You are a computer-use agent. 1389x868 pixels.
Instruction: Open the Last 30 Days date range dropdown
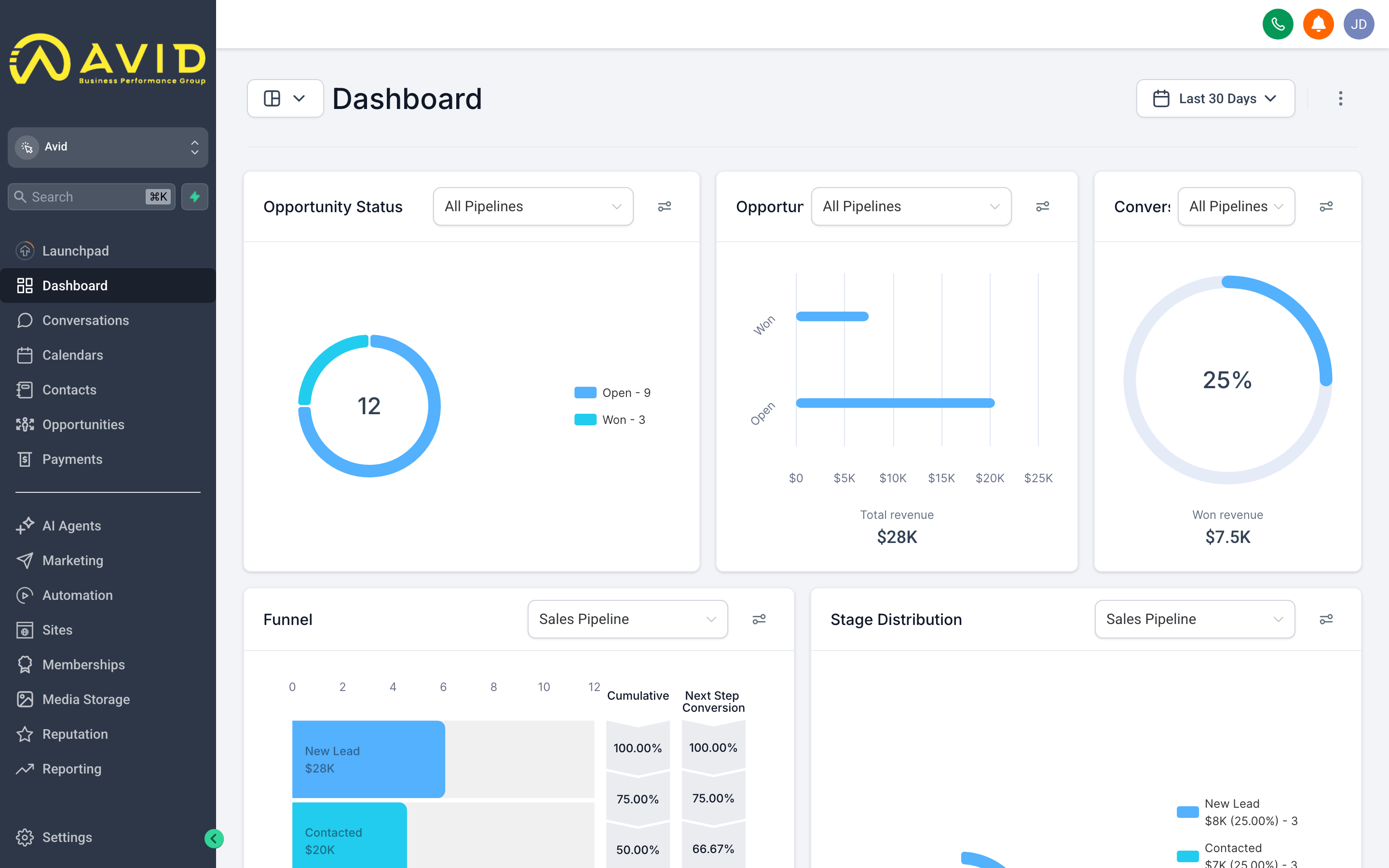(1216, 99)
